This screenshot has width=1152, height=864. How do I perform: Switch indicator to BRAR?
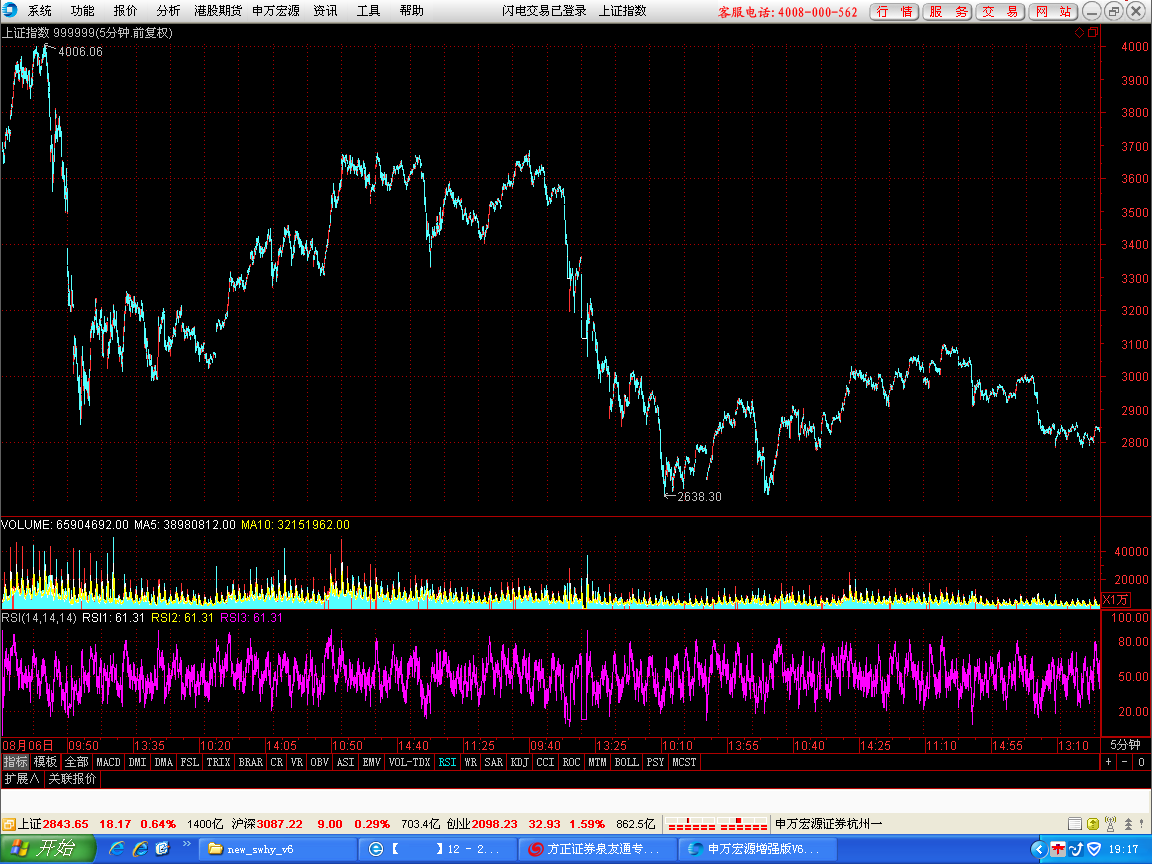(251, 762)
